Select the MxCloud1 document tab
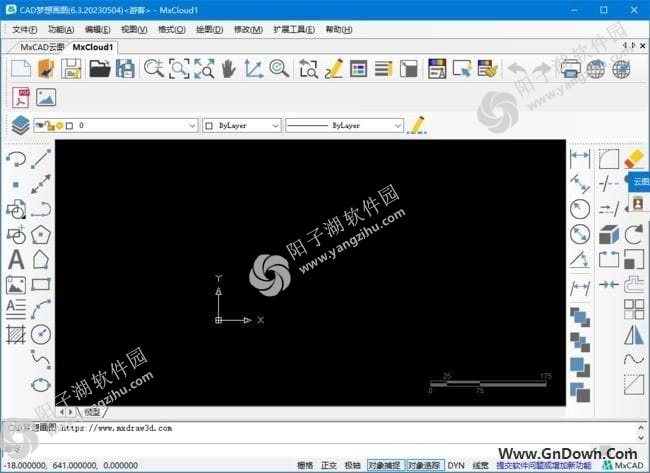This screenshot has width=650, height=473. point(92,47)
